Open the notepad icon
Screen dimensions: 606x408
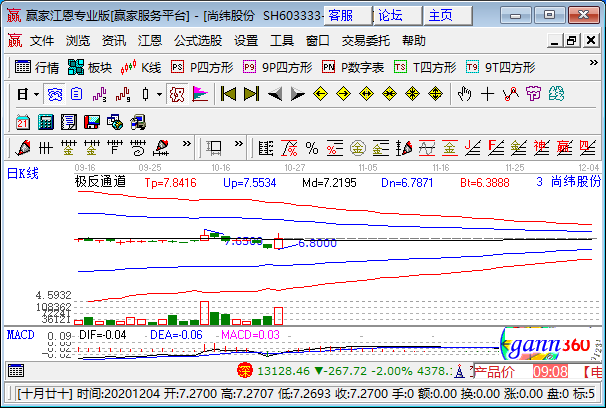pyautogui.click(x=69, y=122)
